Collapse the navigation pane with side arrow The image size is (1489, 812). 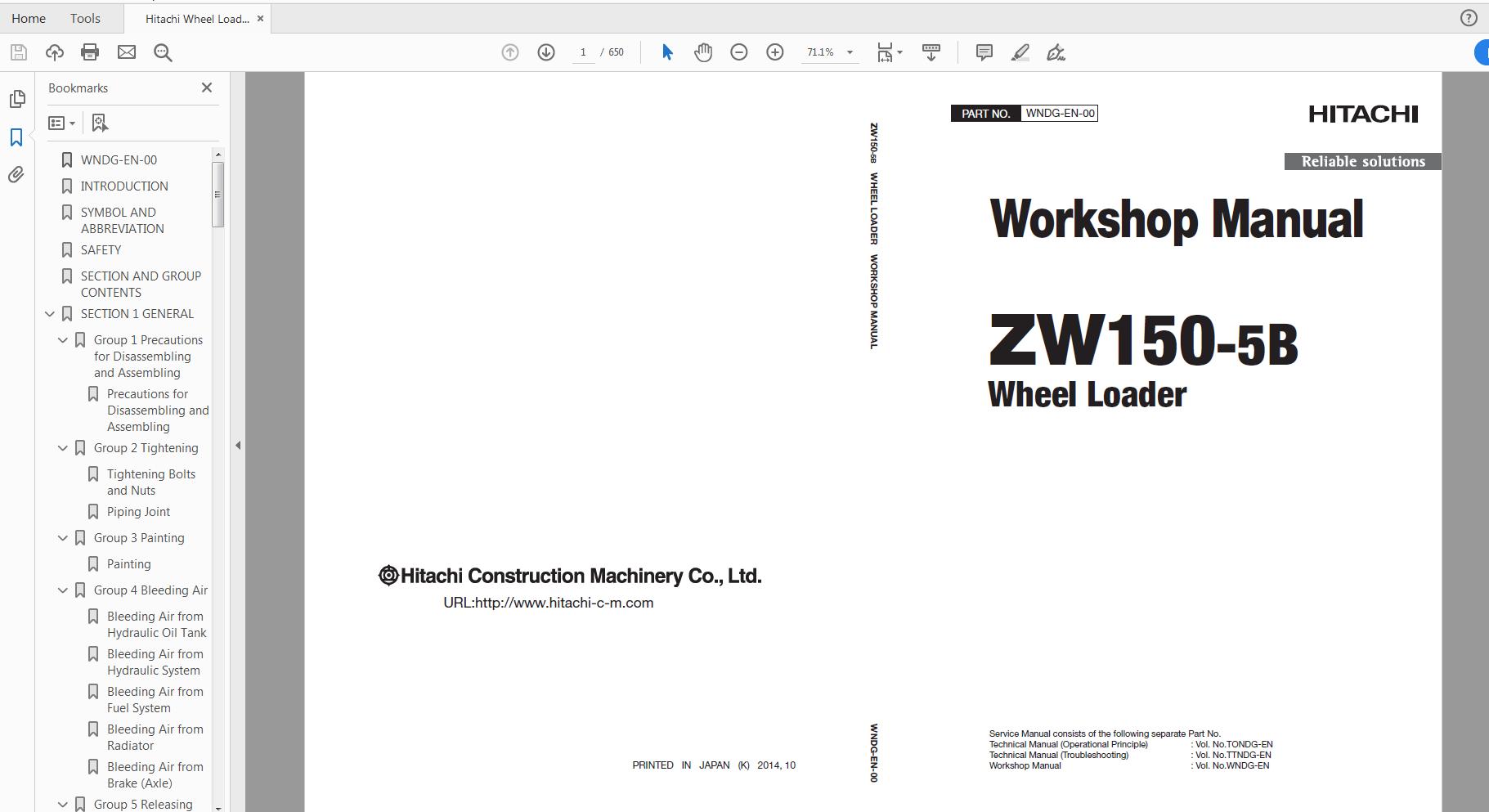click(x=238, y=446)
